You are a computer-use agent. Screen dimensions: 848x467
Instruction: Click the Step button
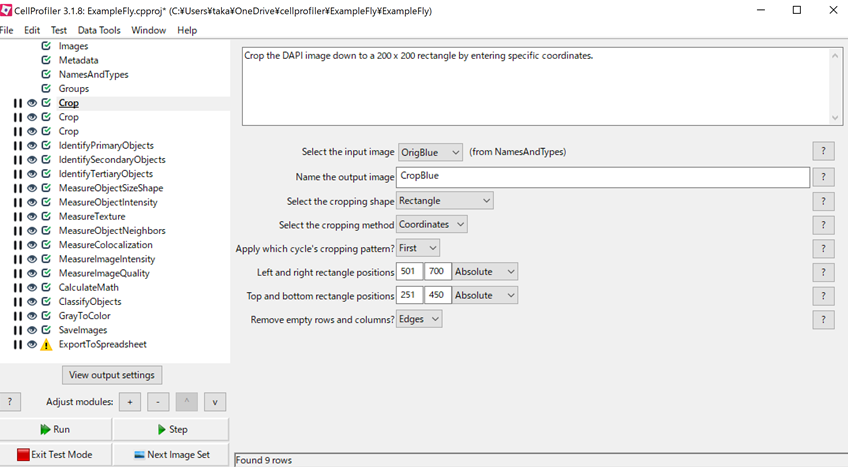[171, 430]
